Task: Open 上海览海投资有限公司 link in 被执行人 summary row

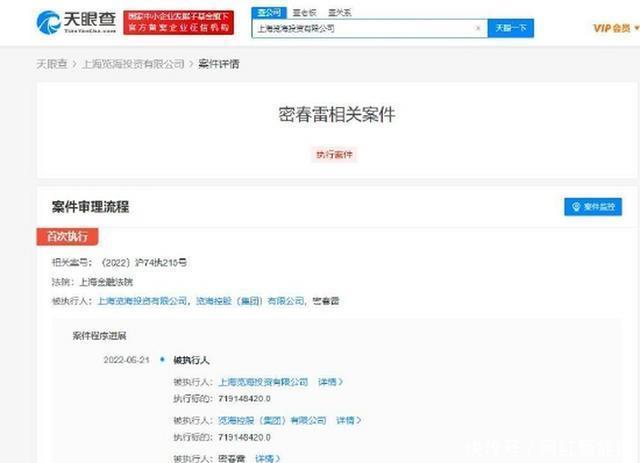Action: [143, 300]
